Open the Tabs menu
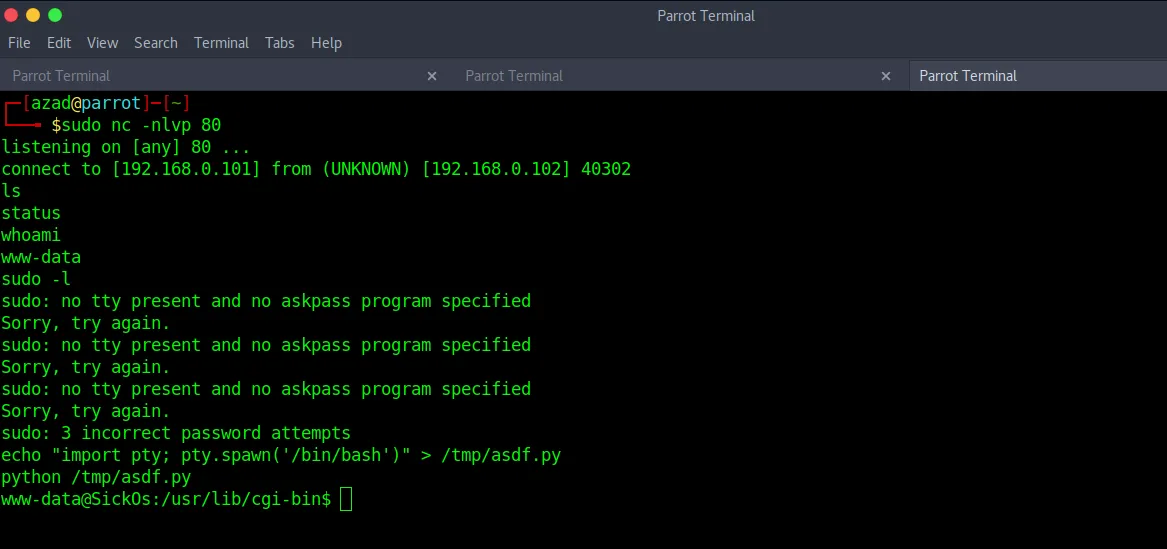Image resolution: width=1167 pixels, height=549 pixels. coord(280,43)
